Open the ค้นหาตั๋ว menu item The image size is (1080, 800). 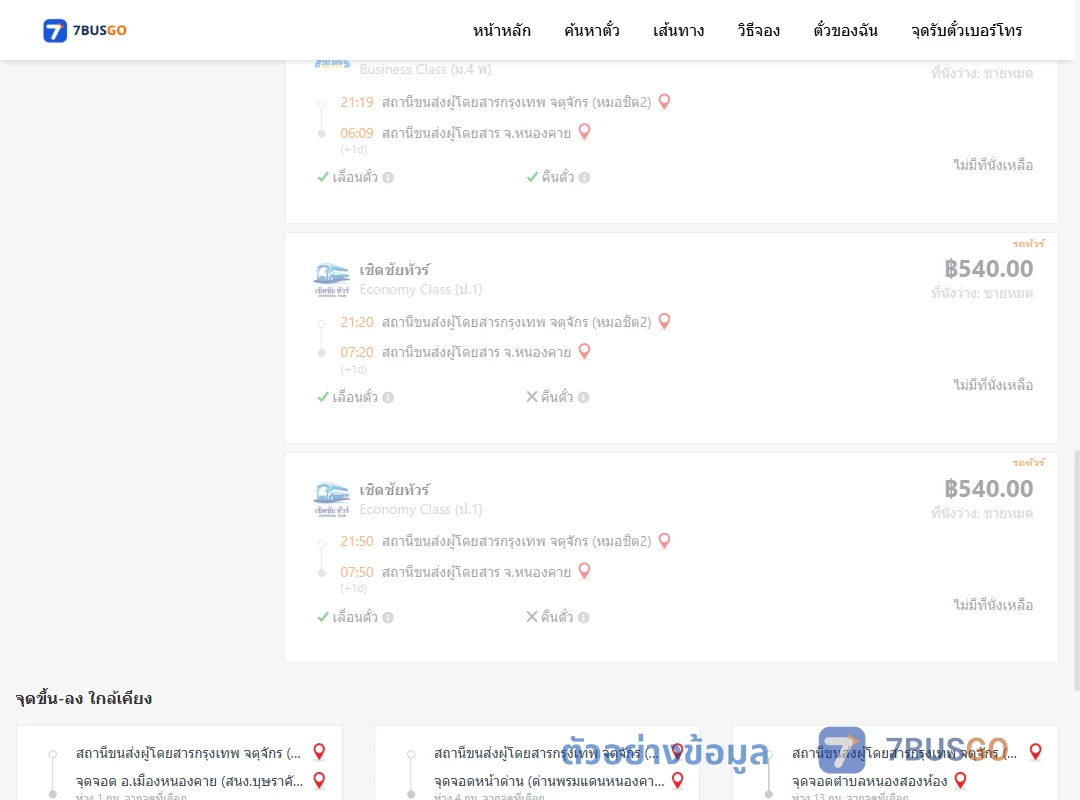[x=592, y=30]
